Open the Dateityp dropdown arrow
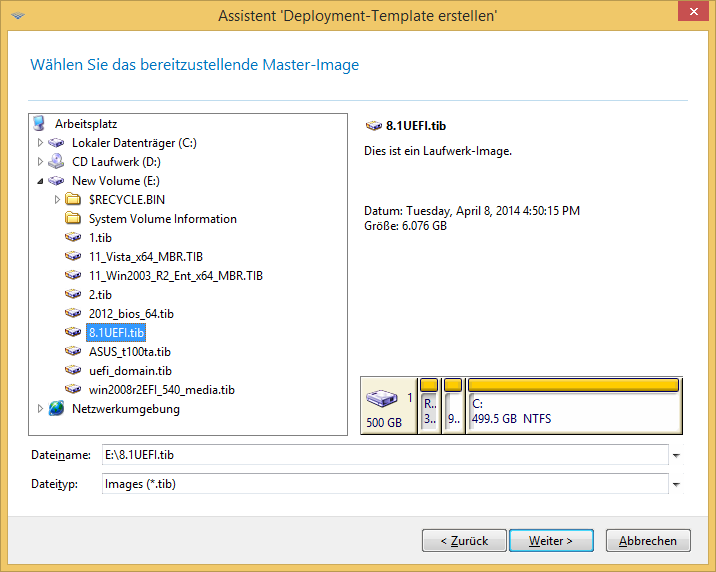 pos(676,485)
